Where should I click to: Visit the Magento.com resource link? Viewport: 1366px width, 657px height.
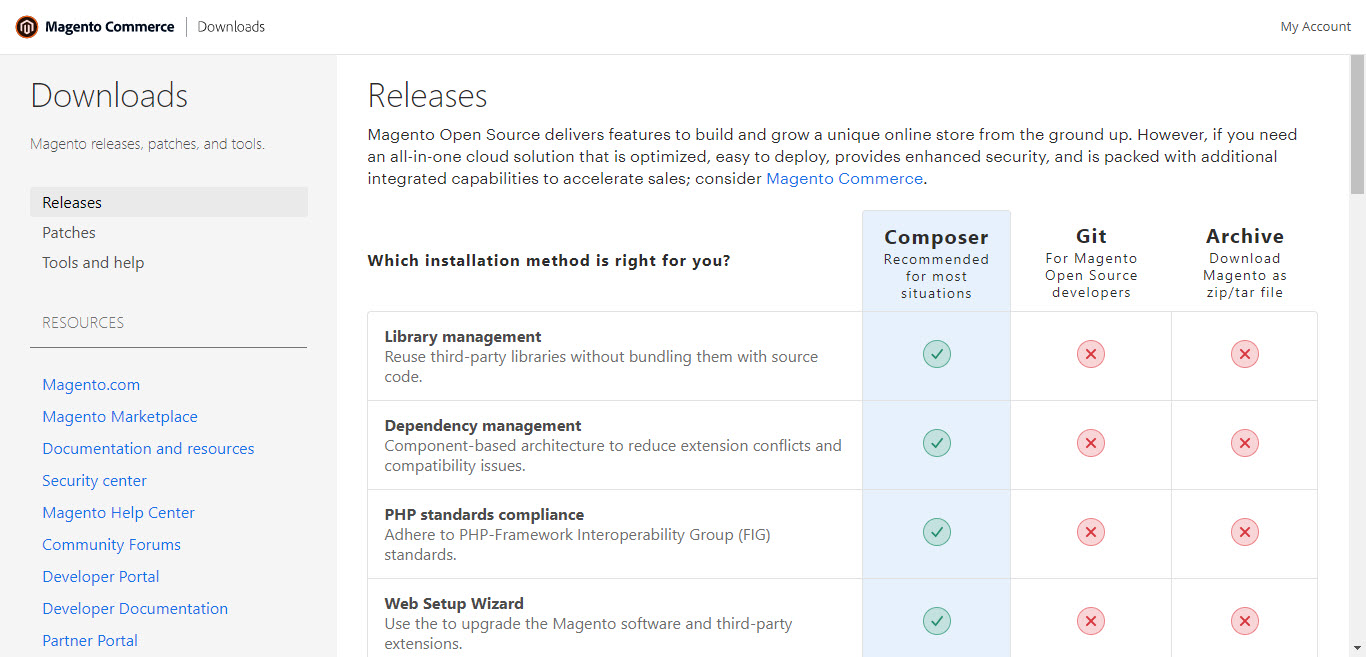tap(91, 385)
